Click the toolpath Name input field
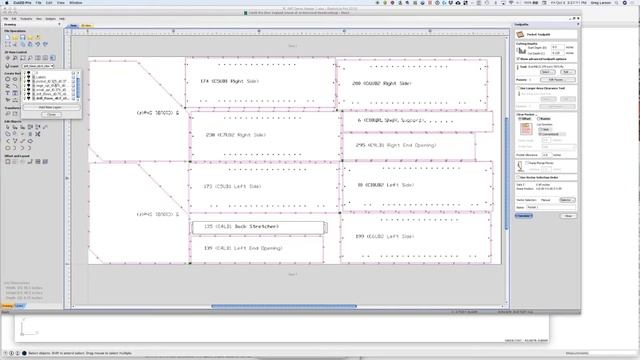The height and width of the screenshot is (360, 640). pyautogui.click(x=551, y=207)
